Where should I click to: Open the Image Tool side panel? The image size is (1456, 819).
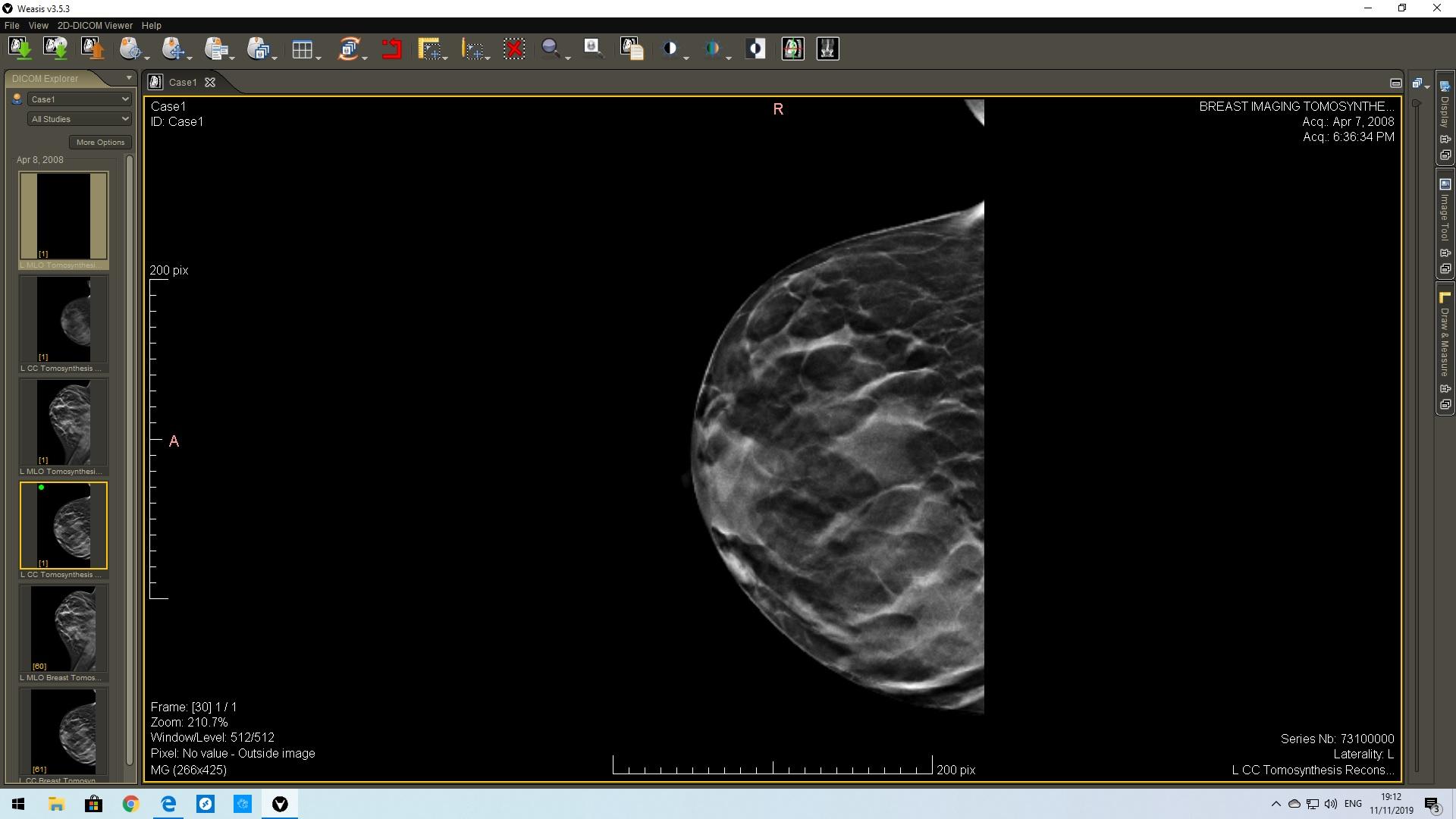[x=1445, y=217]
